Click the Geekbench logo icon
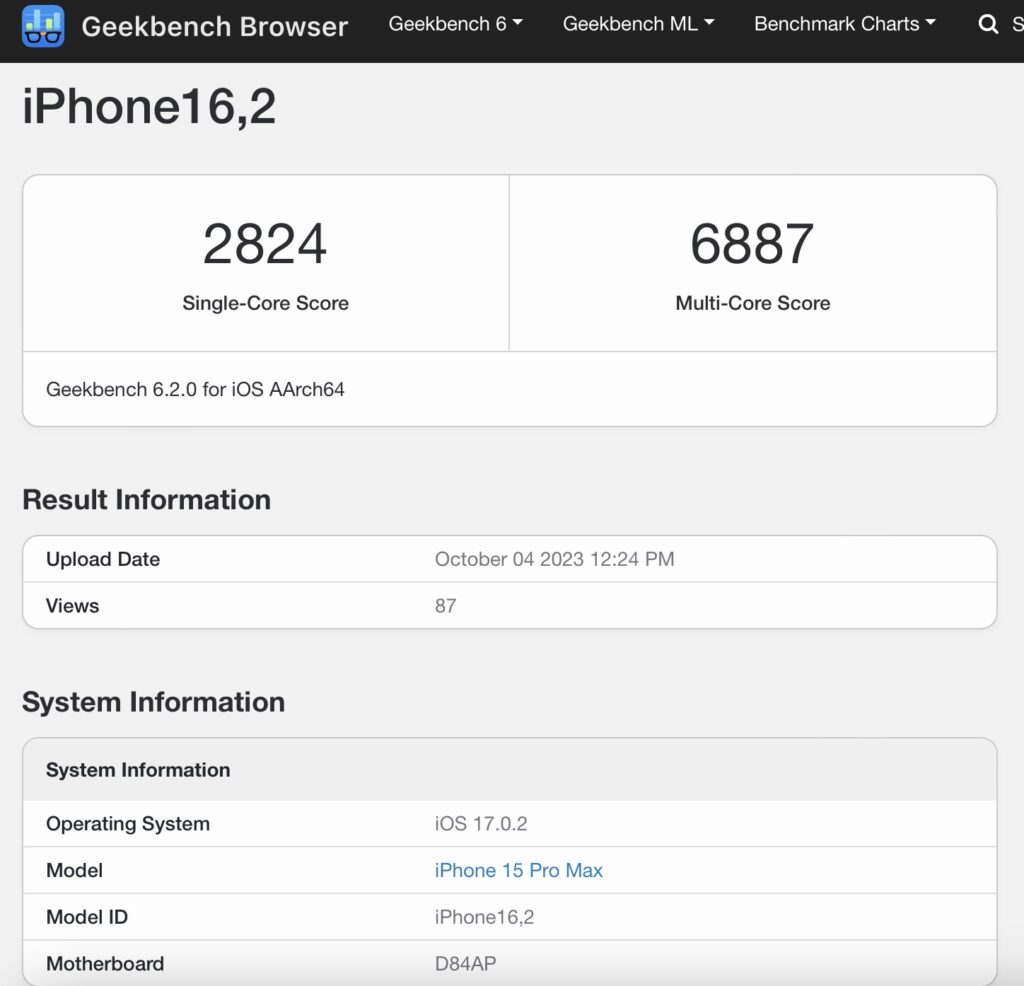 pos(43,26)
